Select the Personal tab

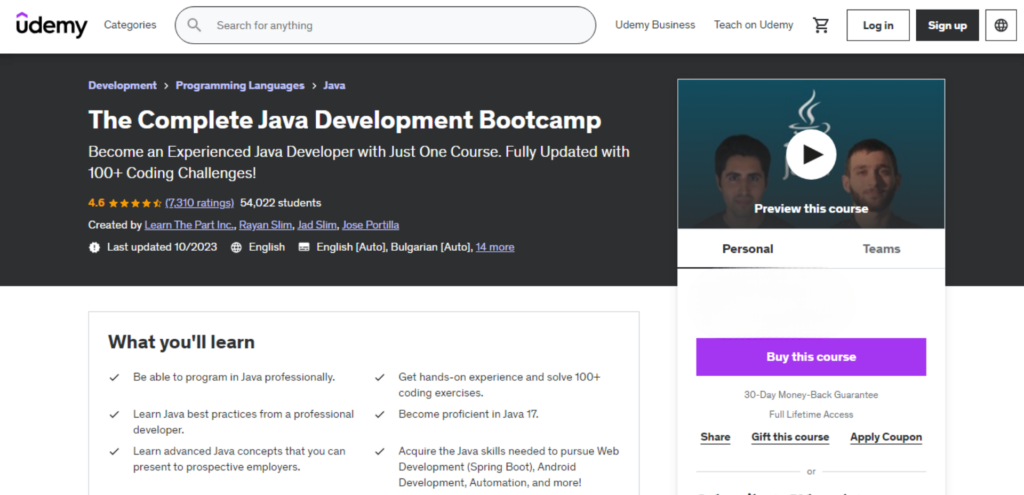click(x=747, y=249)
